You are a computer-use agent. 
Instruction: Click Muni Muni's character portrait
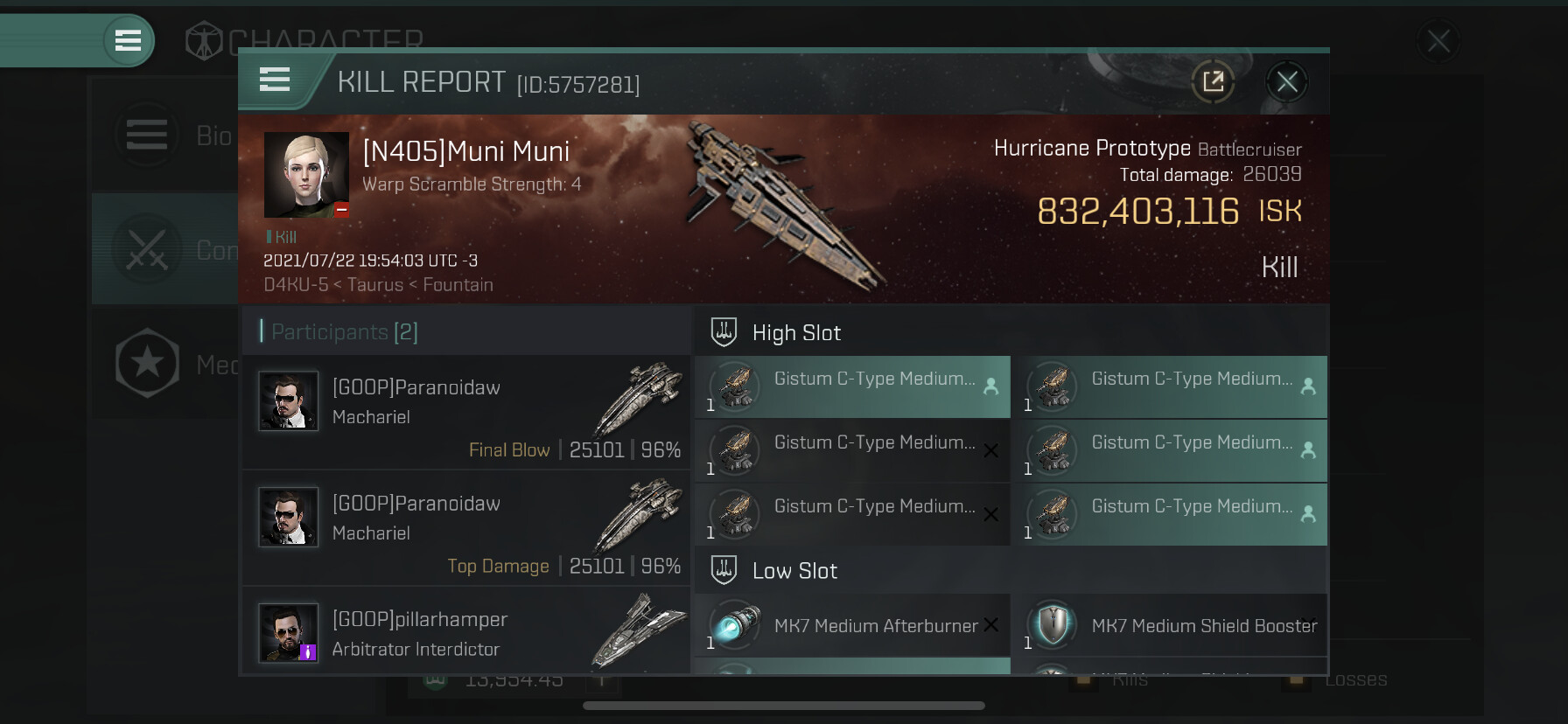pos(306,175)
